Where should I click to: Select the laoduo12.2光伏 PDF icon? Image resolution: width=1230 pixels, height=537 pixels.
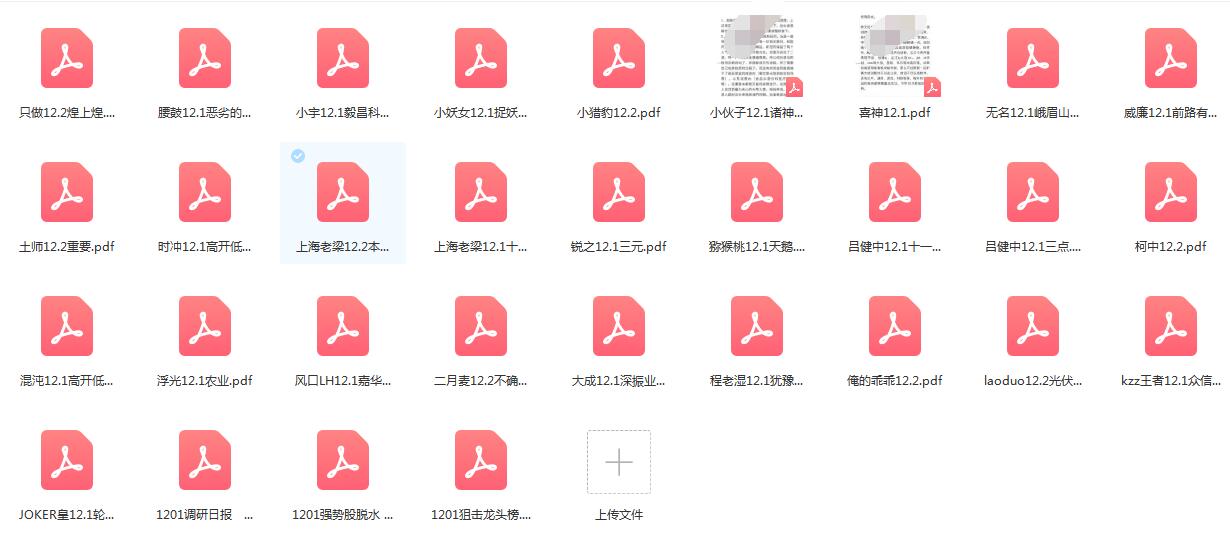[1033, 326]
